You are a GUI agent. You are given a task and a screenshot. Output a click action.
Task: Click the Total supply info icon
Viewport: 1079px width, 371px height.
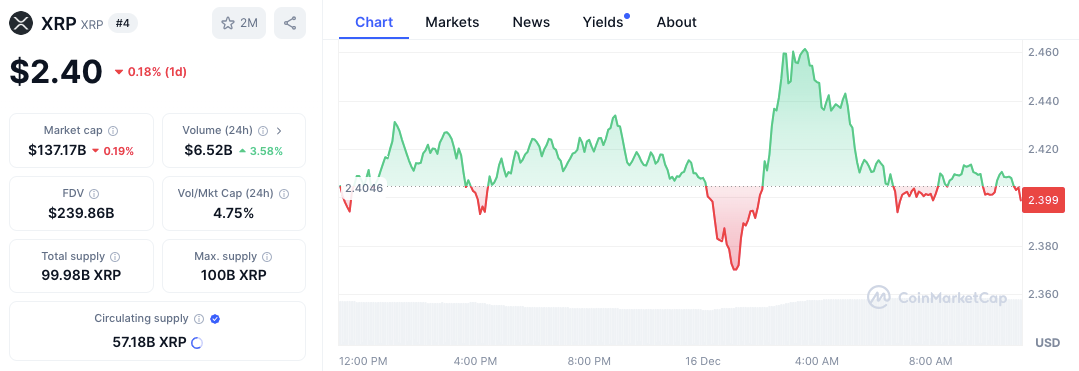coord(115,257)
